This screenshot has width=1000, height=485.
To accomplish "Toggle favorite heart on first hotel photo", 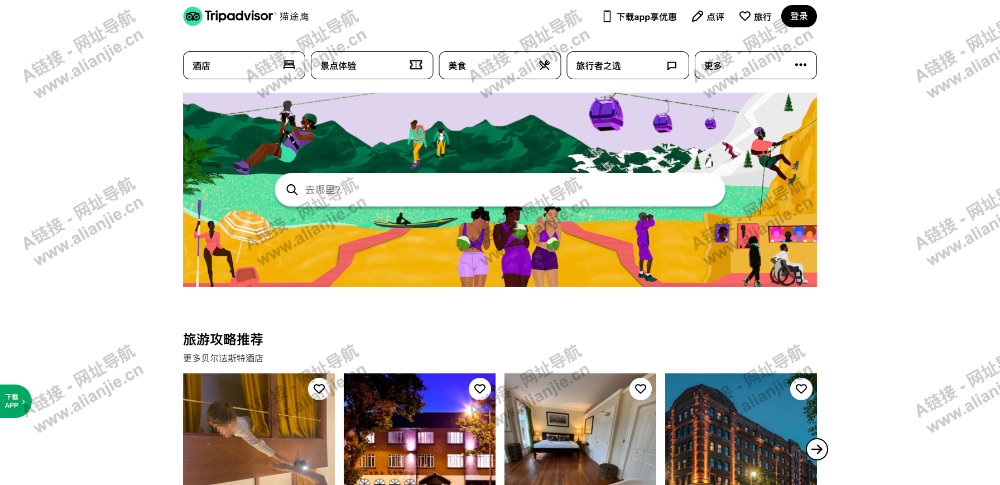I will [x=319, y=389].
